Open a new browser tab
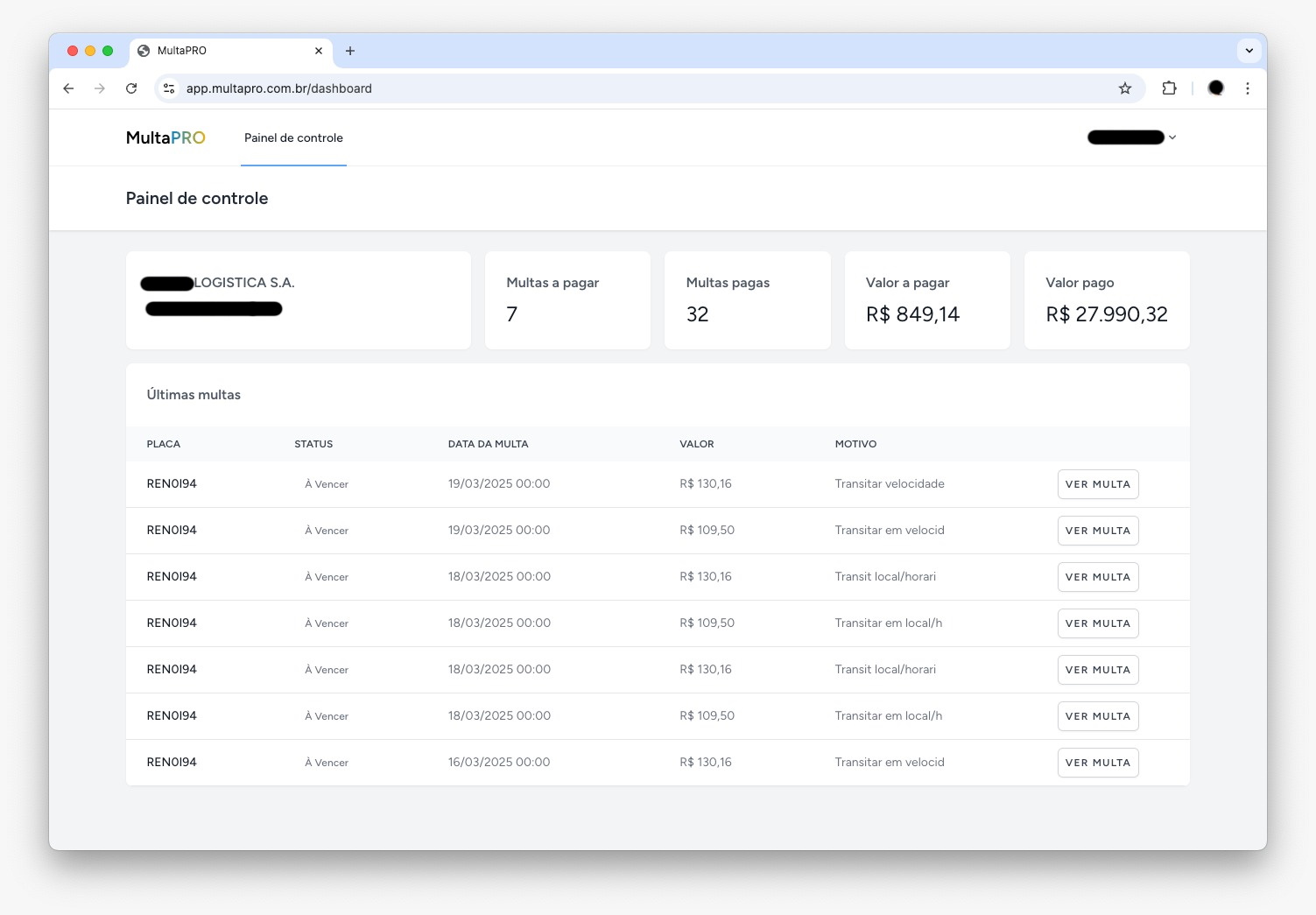 coord(350,51)
